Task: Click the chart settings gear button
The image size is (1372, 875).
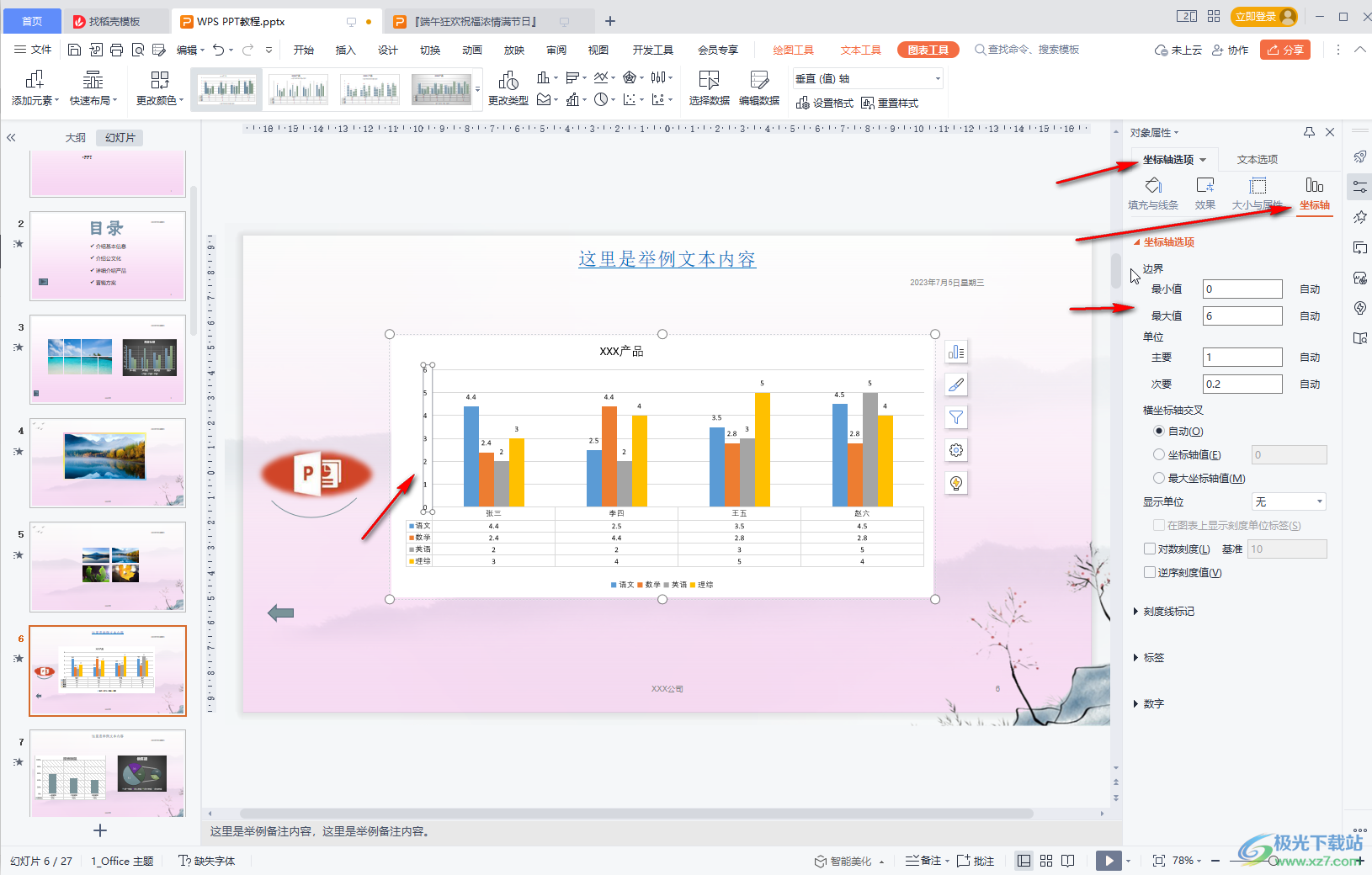Action: click(x=956, y=450)
